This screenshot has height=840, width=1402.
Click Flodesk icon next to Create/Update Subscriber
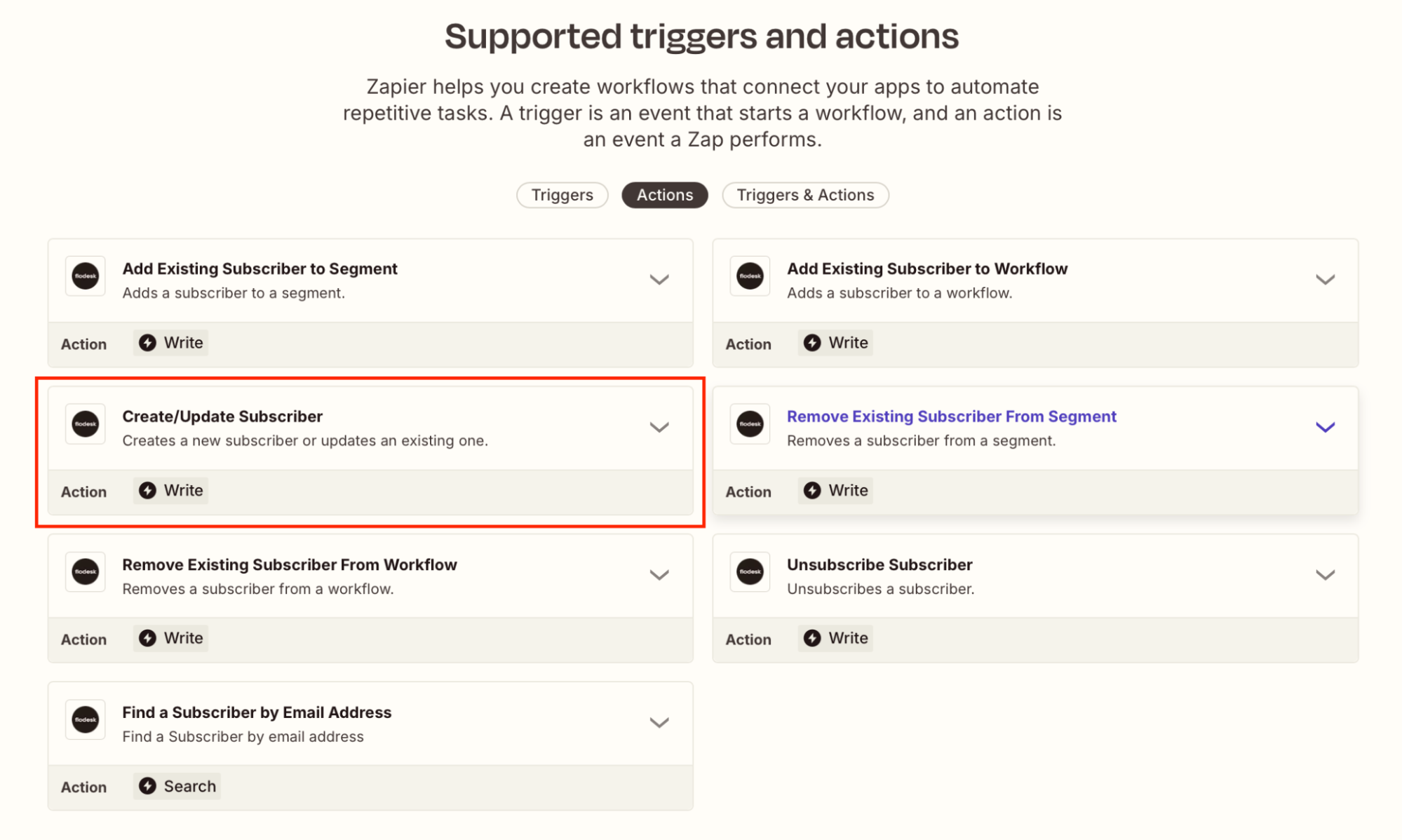(x=86, y=424)
